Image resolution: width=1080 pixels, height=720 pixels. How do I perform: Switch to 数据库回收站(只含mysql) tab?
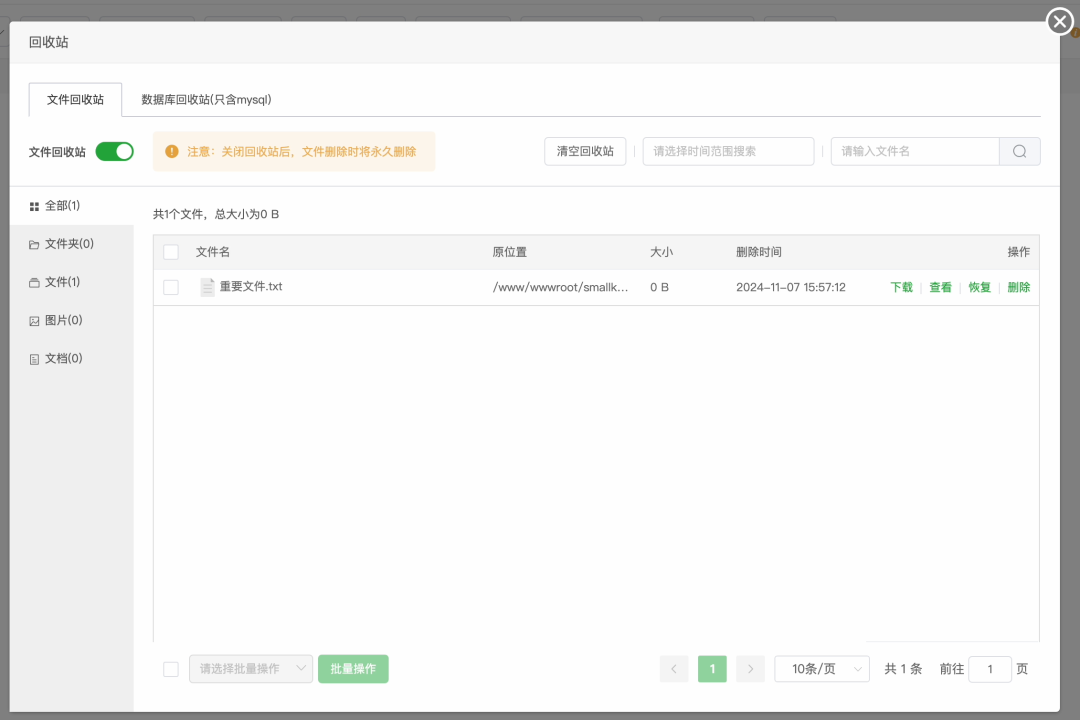pyautogui.click(x=206, y=100)
